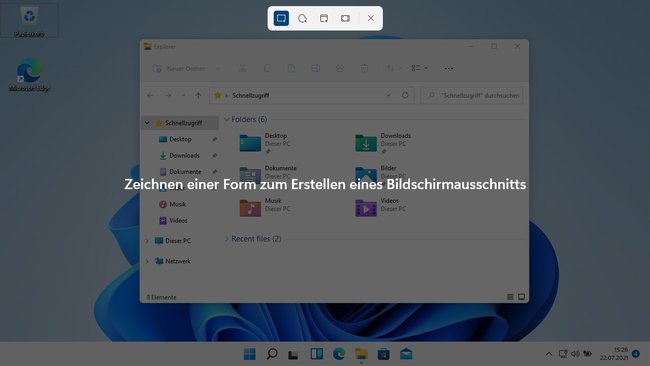Open the Downloads folder tile
This screenshot has height=366, width=650.
click(x=383, y=143)
